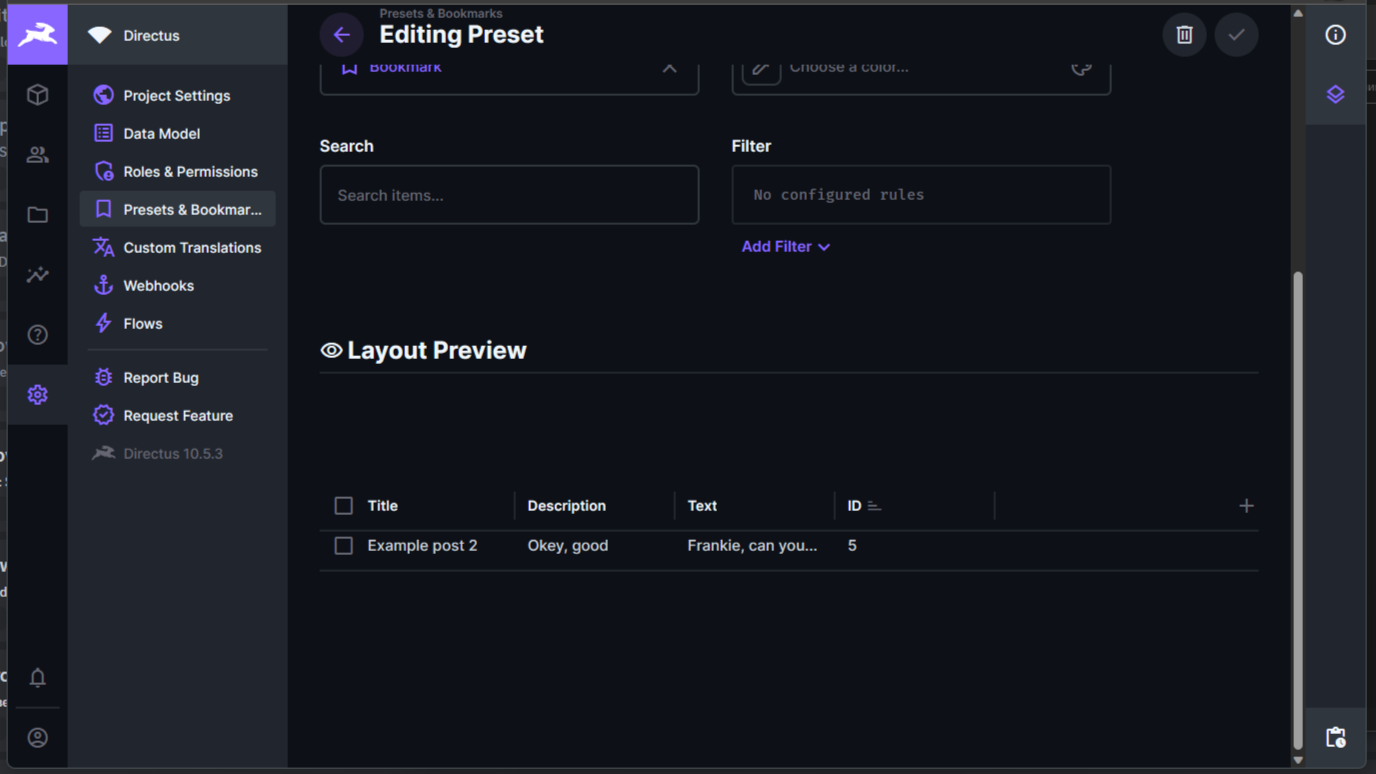This screenshot has width=1376, height=774.
Task: Open the File Library module
Action: (37, 215)
